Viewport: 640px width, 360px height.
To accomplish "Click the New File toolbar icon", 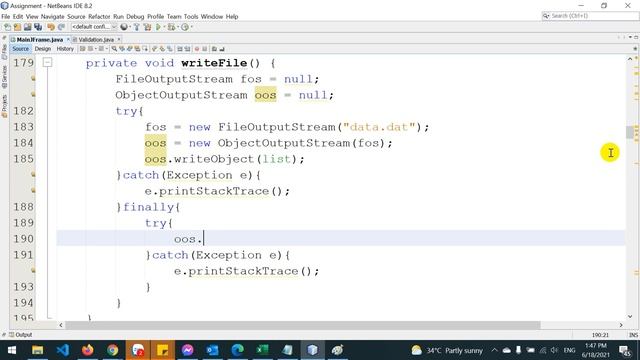I will pyautogui.click(x=7, y=27).
